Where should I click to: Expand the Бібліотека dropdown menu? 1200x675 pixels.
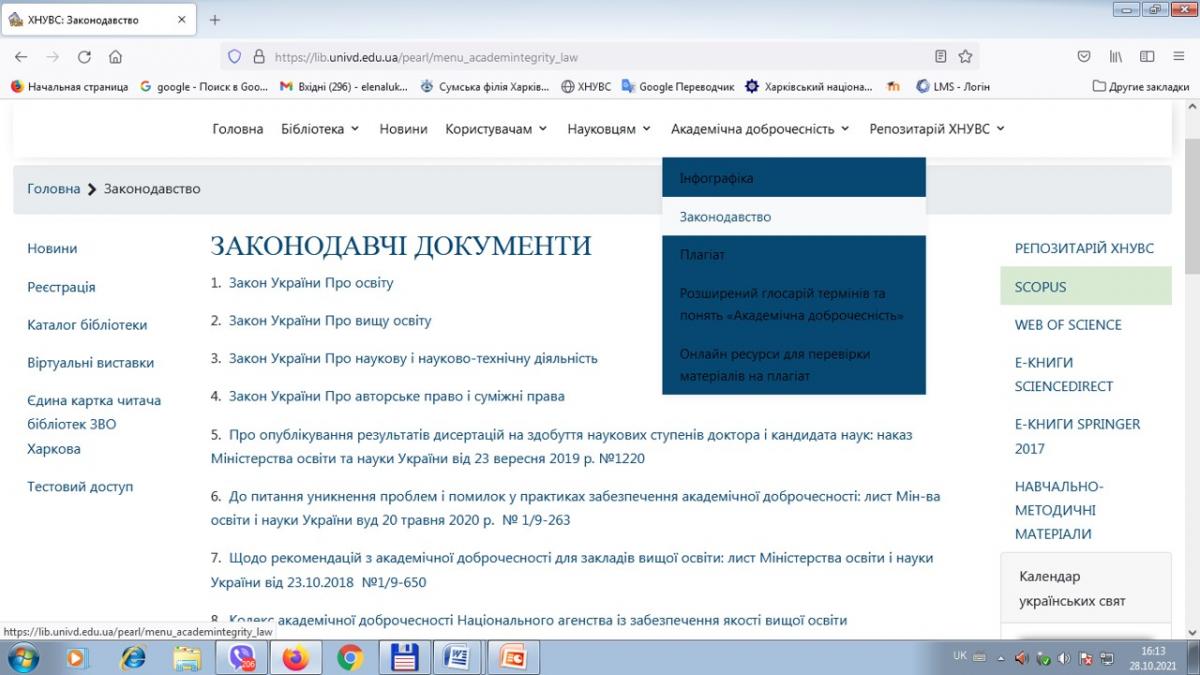click(x=320, y=129)
